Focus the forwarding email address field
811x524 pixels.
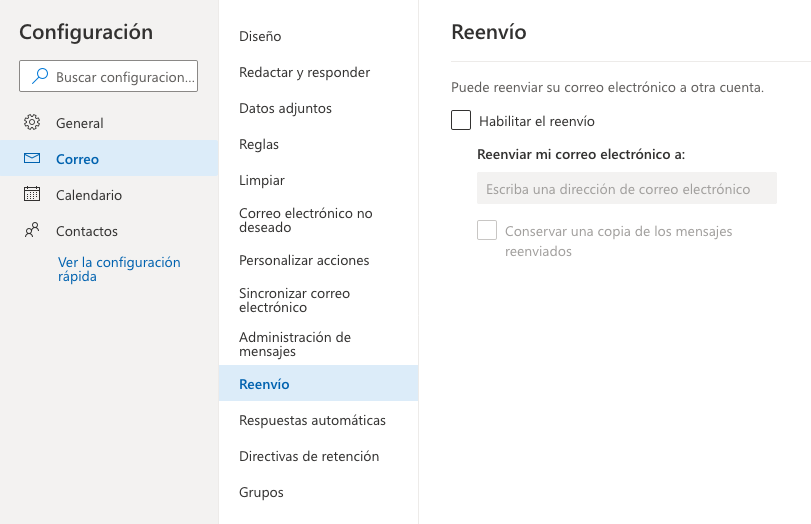[x=626, y=188]
